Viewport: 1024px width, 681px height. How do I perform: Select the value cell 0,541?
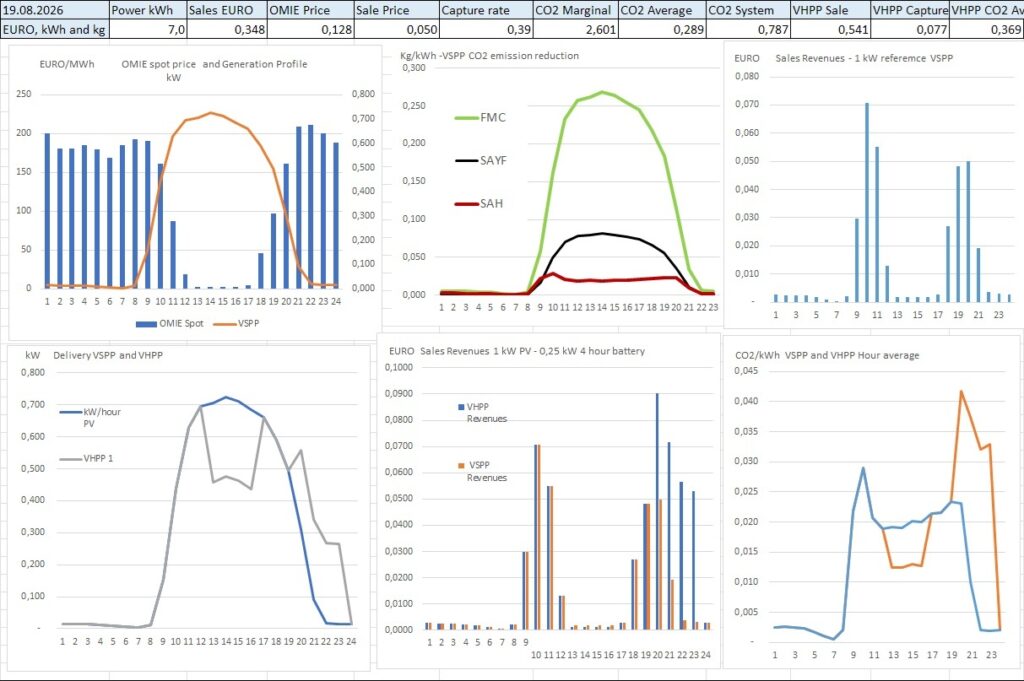(x=831, y=29)
